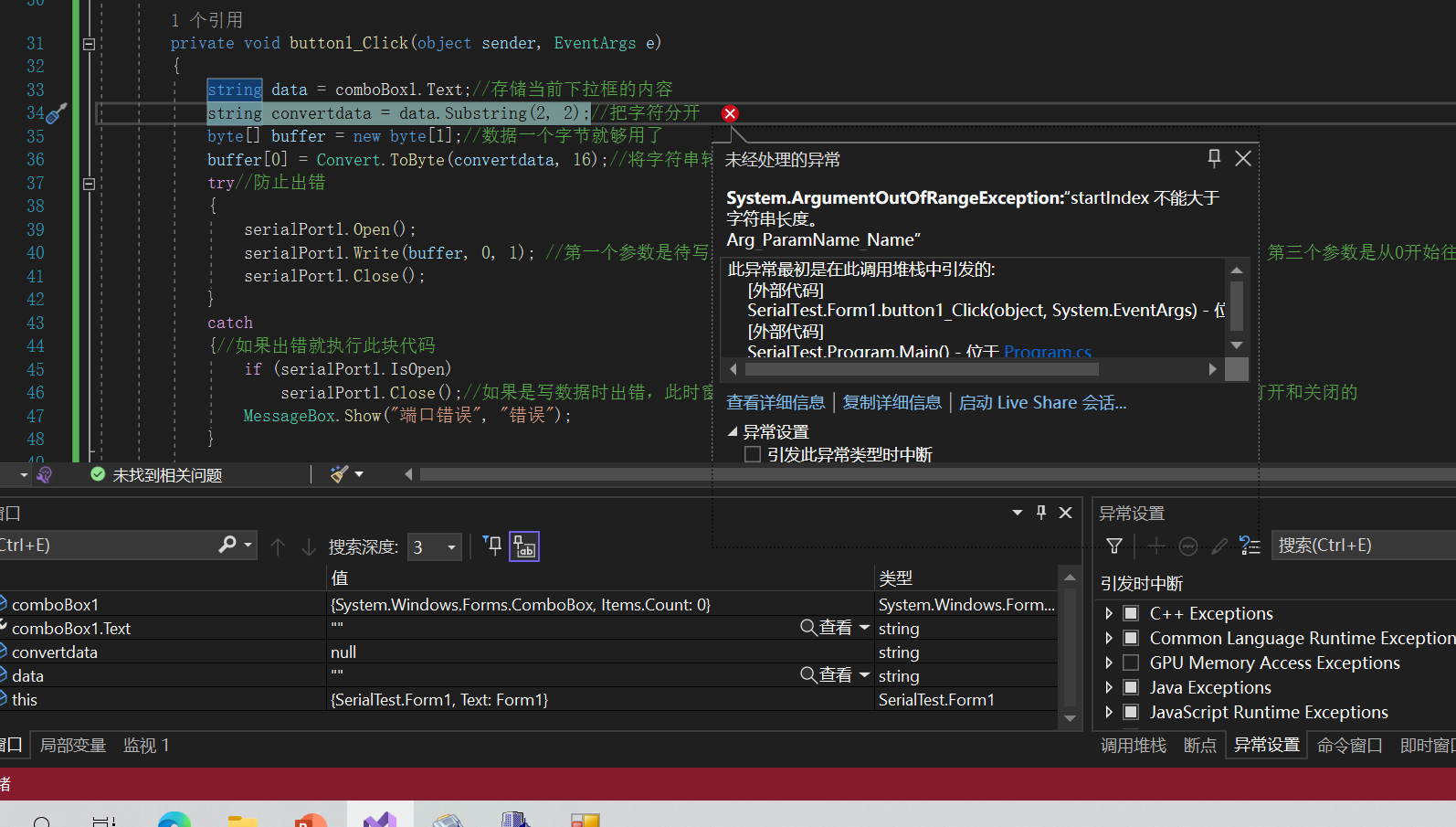
Task: Switch to the Locals (局部变量) tab
Action: [73, 746]
